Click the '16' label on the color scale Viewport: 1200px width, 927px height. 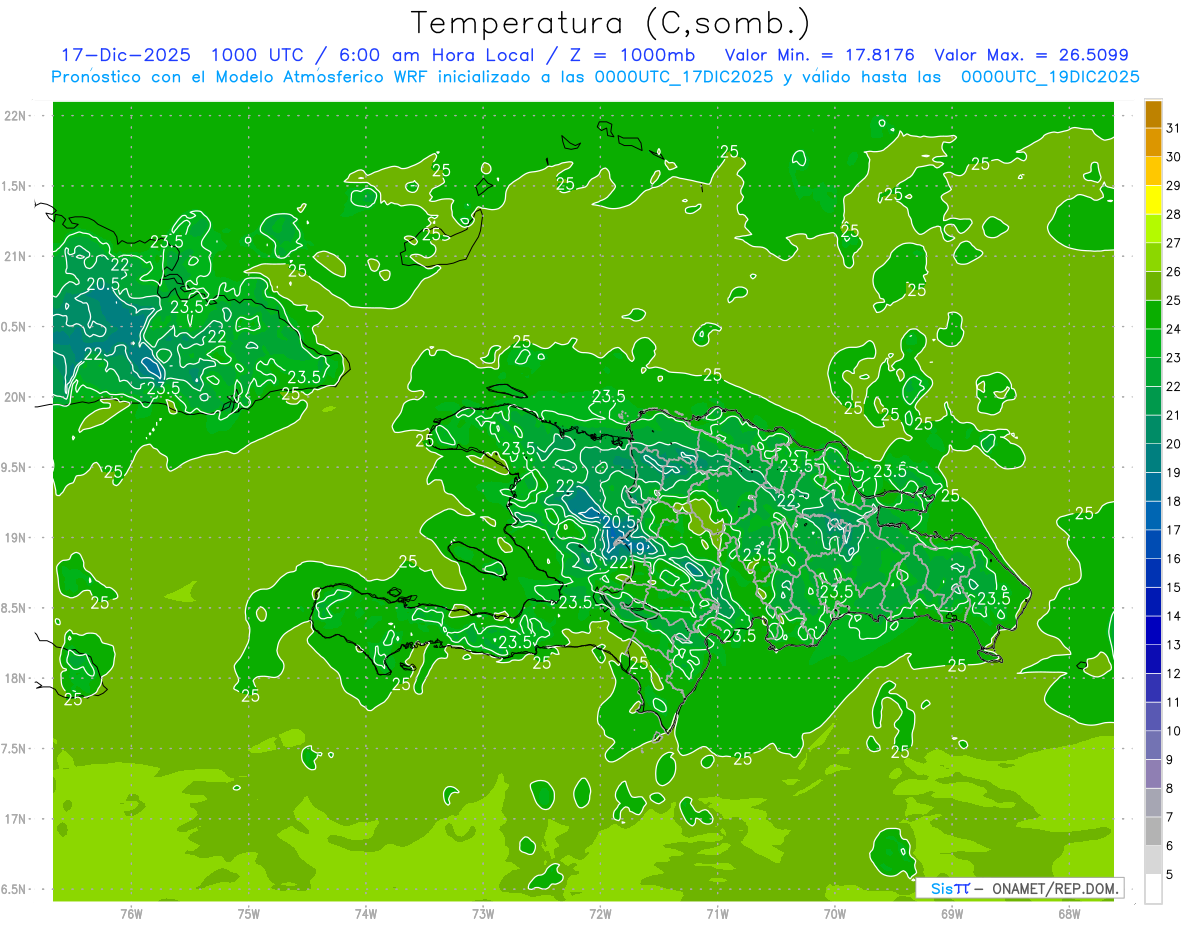[x=1174, y=559]
